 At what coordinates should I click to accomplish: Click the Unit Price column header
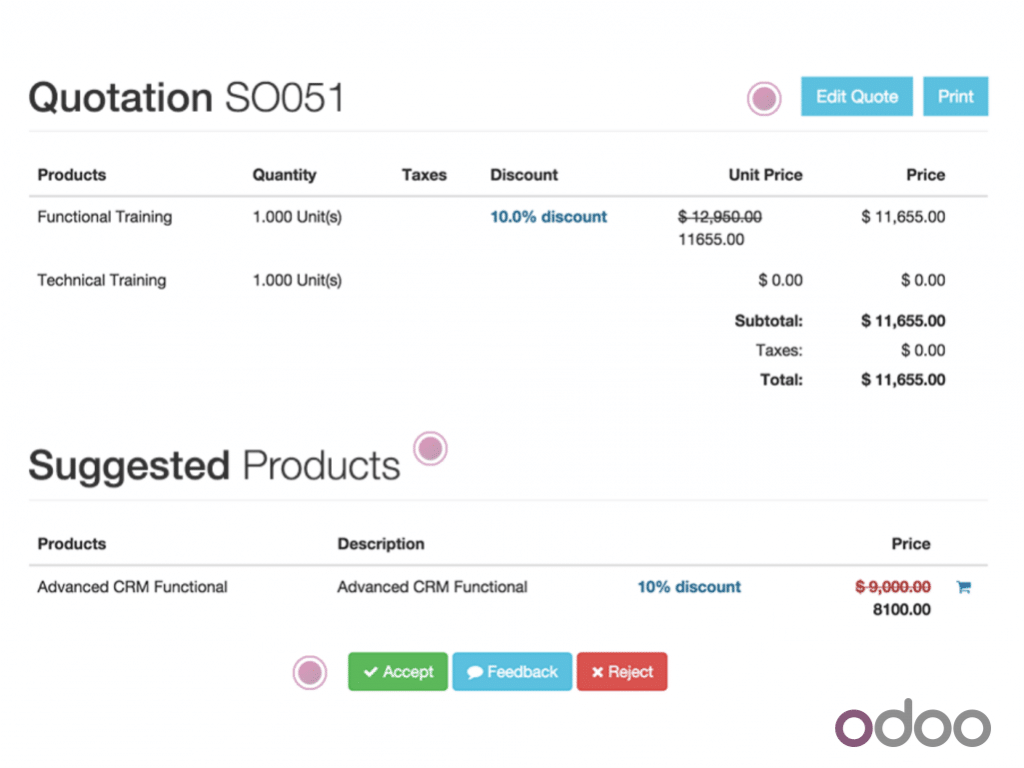point(765,175)
